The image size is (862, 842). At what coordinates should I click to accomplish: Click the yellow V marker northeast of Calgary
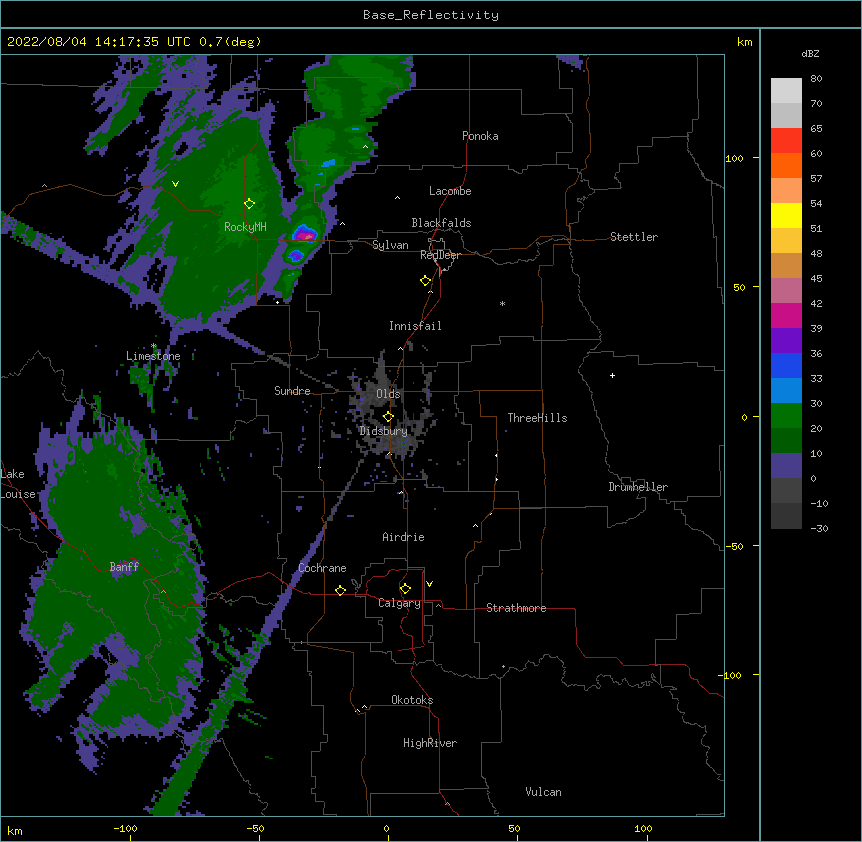click(429, 584)
